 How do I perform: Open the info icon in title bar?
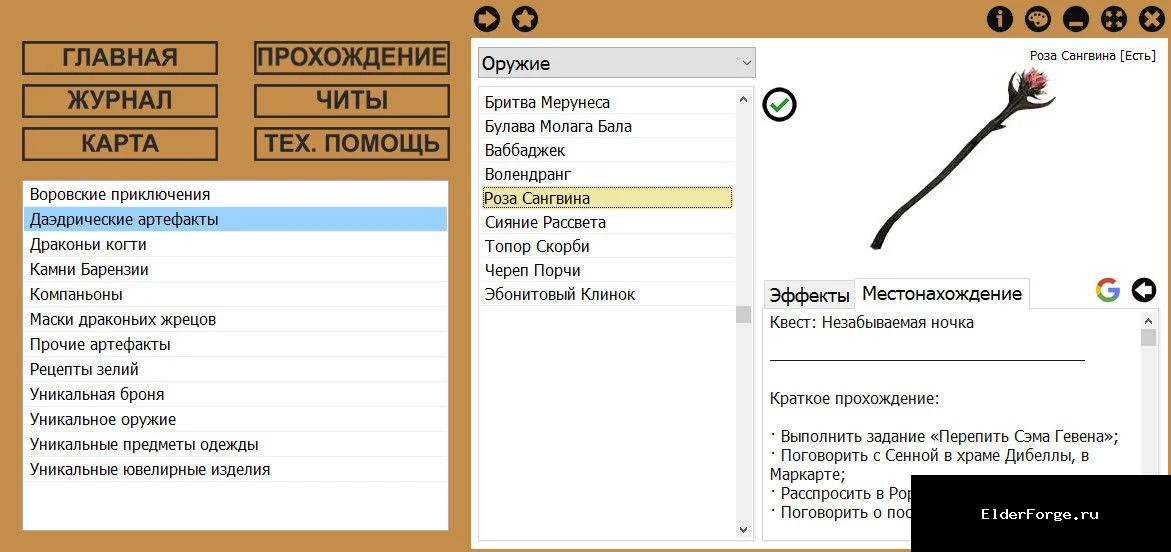point(1000,19)
